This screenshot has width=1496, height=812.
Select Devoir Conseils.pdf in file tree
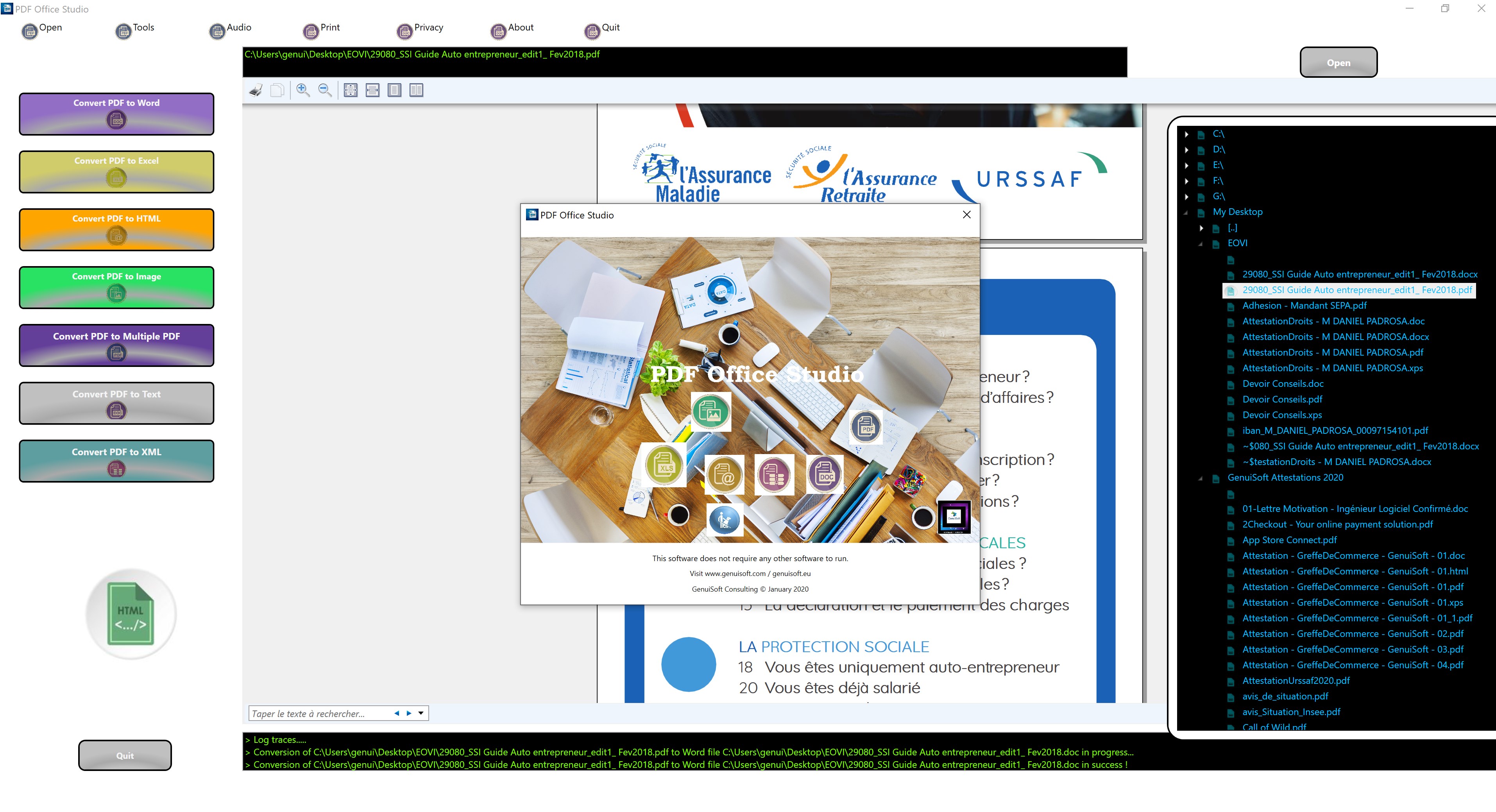pyautogui.click(x=1282, y=399)
